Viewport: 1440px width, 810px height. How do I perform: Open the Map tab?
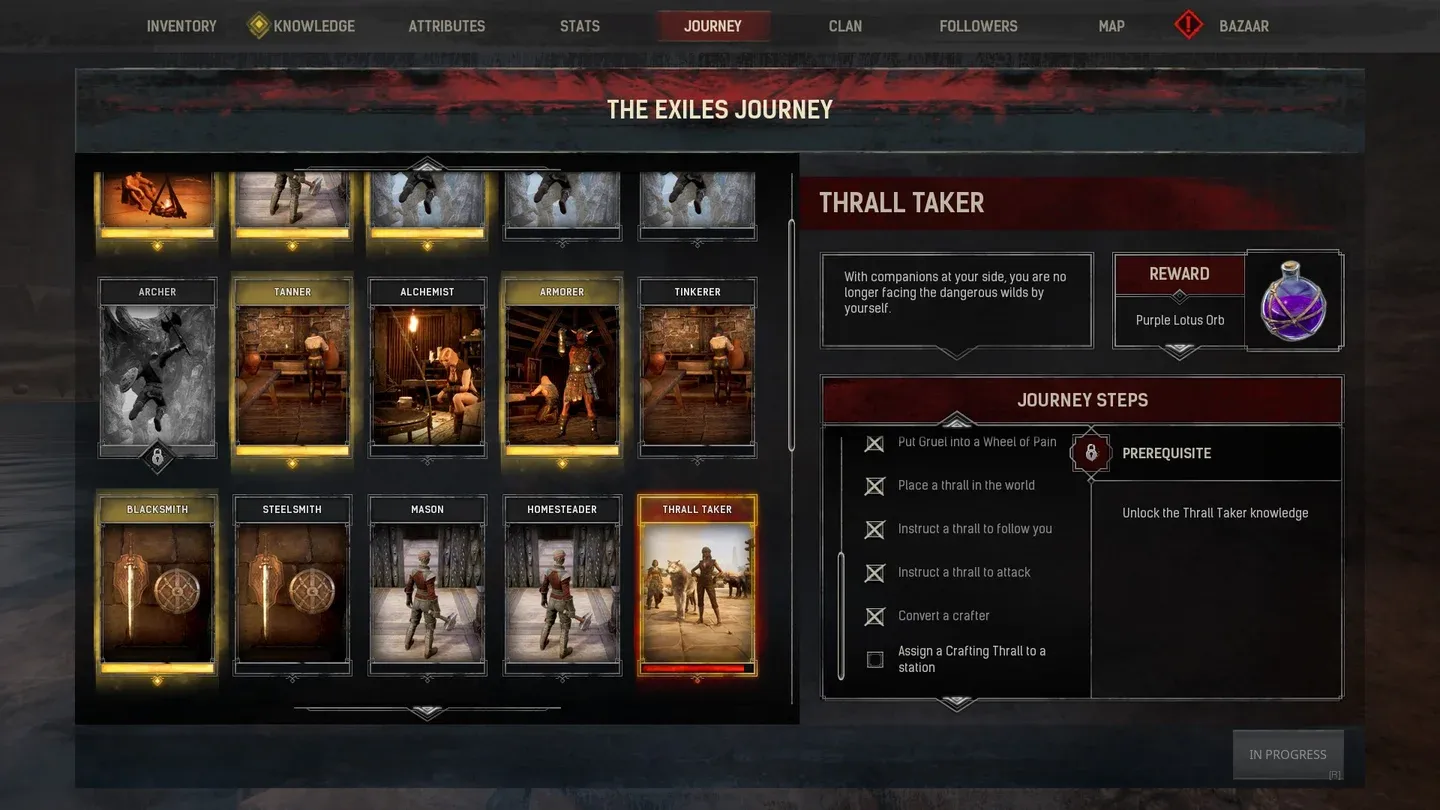click(1111, 26)
